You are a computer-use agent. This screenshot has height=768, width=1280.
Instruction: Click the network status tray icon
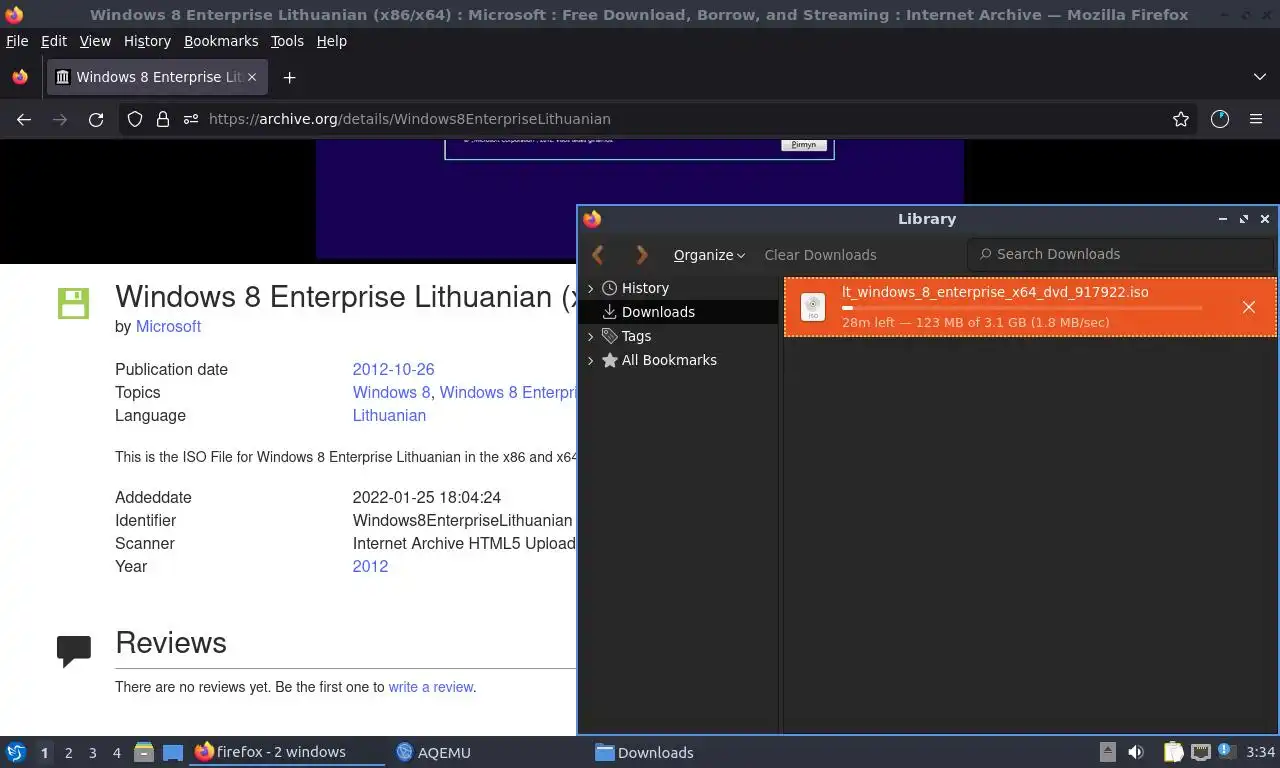pyautogui.click(x=1200, y=752)
